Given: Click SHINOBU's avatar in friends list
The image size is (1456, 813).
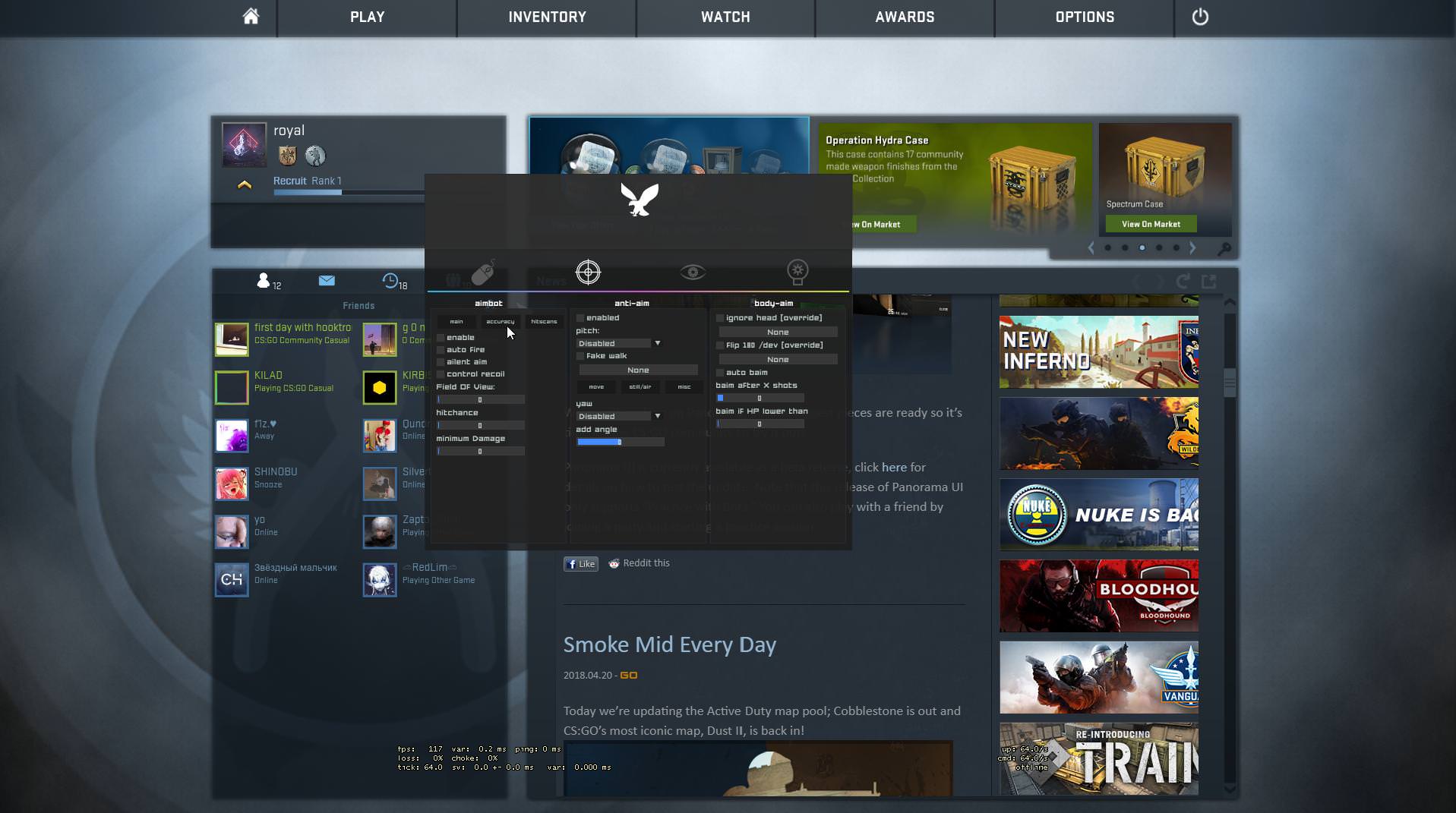Looking at the screenshot, I should 232,484.
